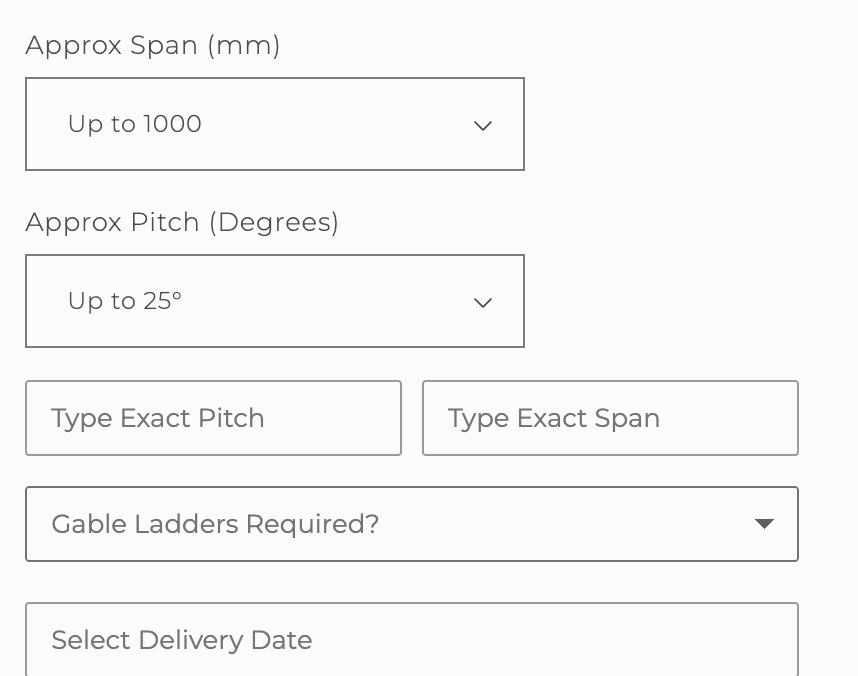Click the "Approx Span (mm)" label
Image resolution: width=858 pixels, height=676 pixels.
pos(153,45)
